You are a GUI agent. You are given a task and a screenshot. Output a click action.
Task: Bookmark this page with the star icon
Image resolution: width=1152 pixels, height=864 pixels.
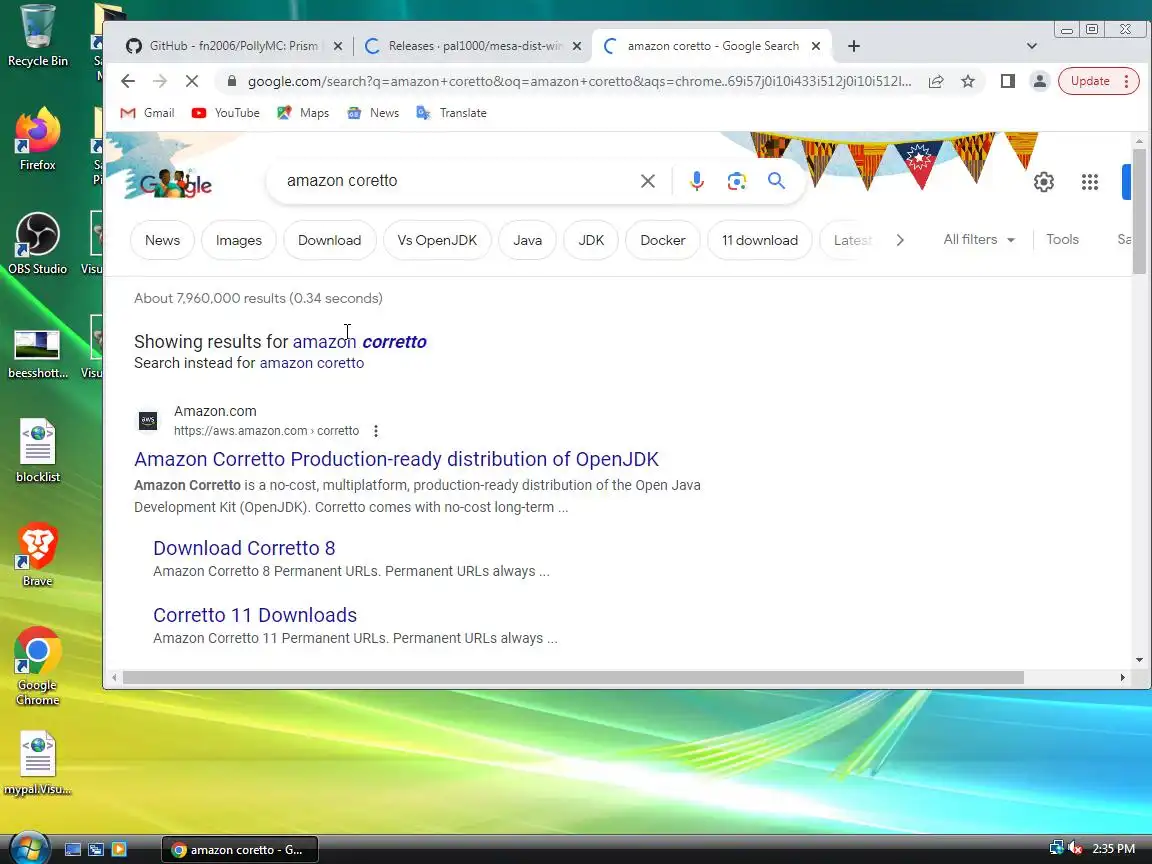click(x=968, y=81)
